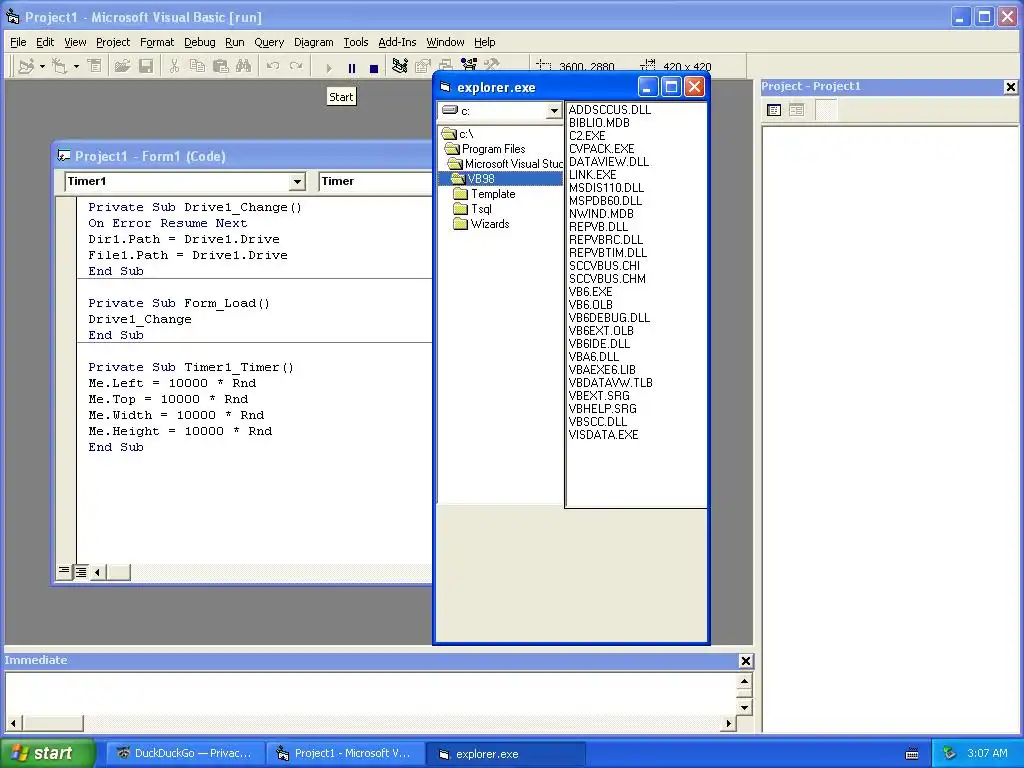Select NWIND.MDB in file list
Image resolution: width=1024 pixels, height=768 pixels.
601,214
